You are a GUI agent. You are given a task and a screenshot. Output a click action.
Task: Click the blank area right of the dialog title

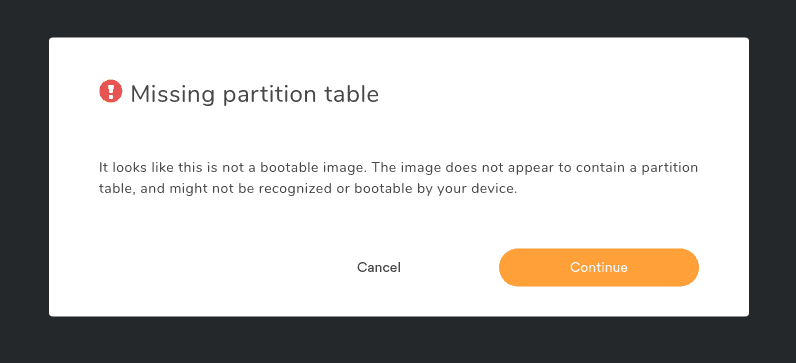click(558, 94)
